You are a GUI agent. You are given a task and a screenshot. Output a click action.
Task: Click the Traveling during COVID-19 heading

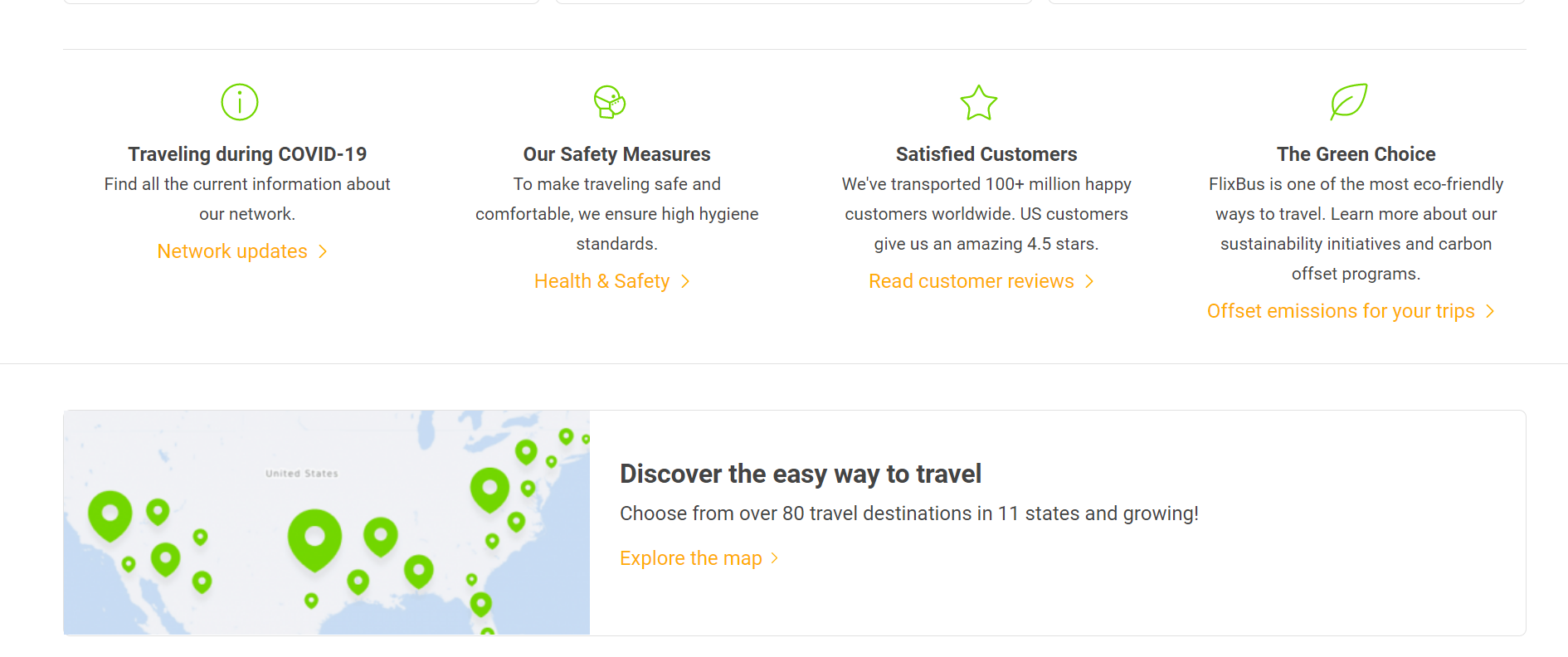(247, 154)
